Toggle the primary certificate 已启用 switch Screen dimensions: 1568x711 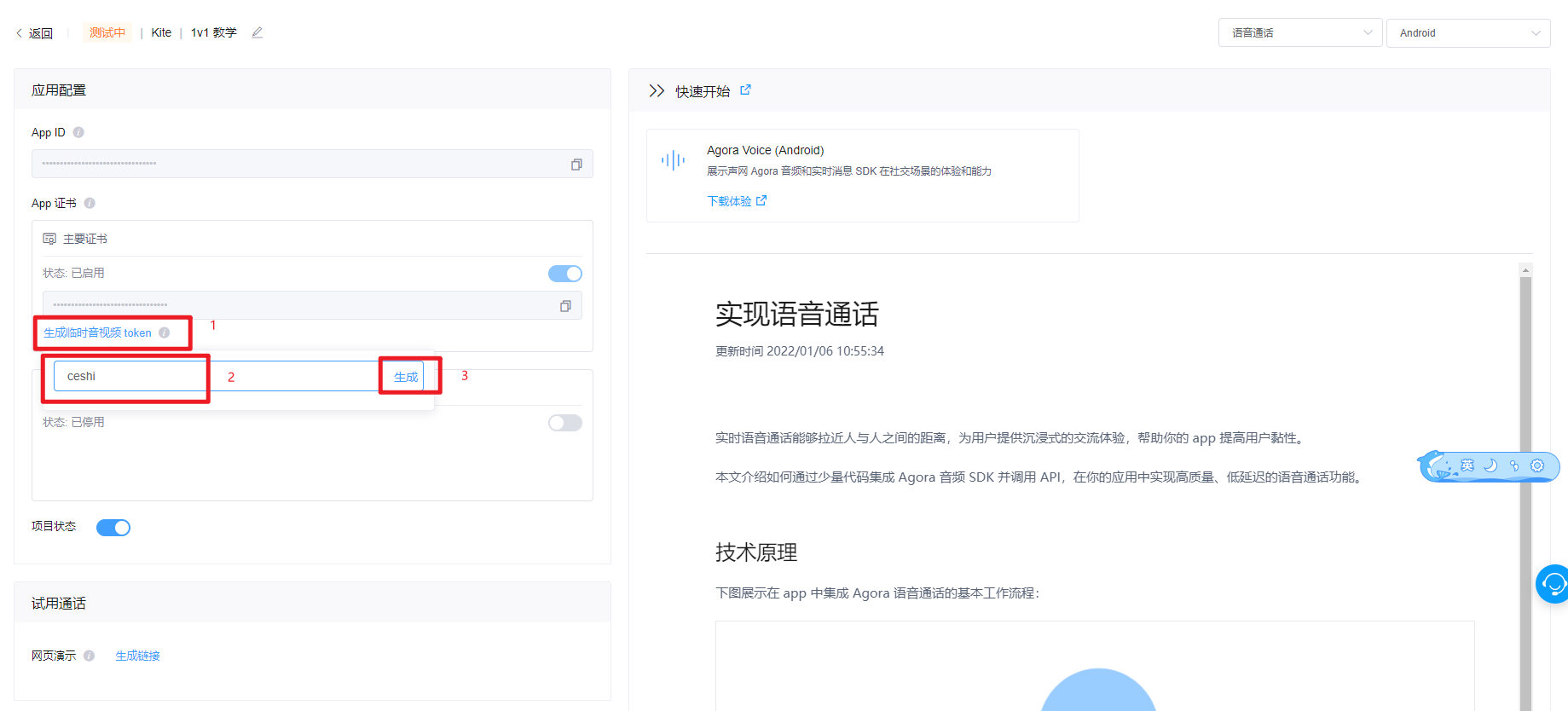point(564,274)
